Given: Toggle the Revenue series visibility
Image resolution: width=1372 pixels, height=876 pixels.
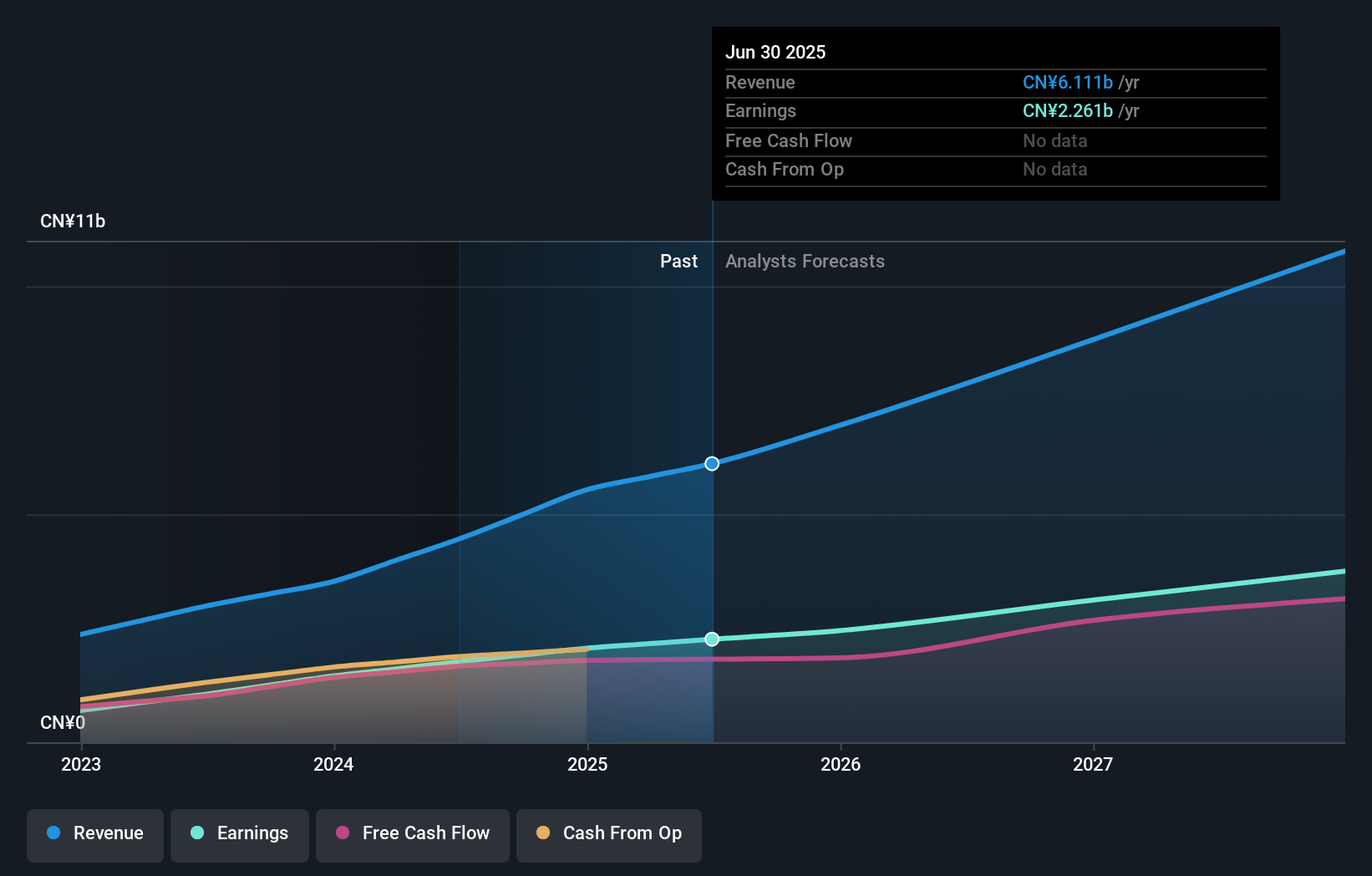Looking at the screenshot, I should click(94, 833).
